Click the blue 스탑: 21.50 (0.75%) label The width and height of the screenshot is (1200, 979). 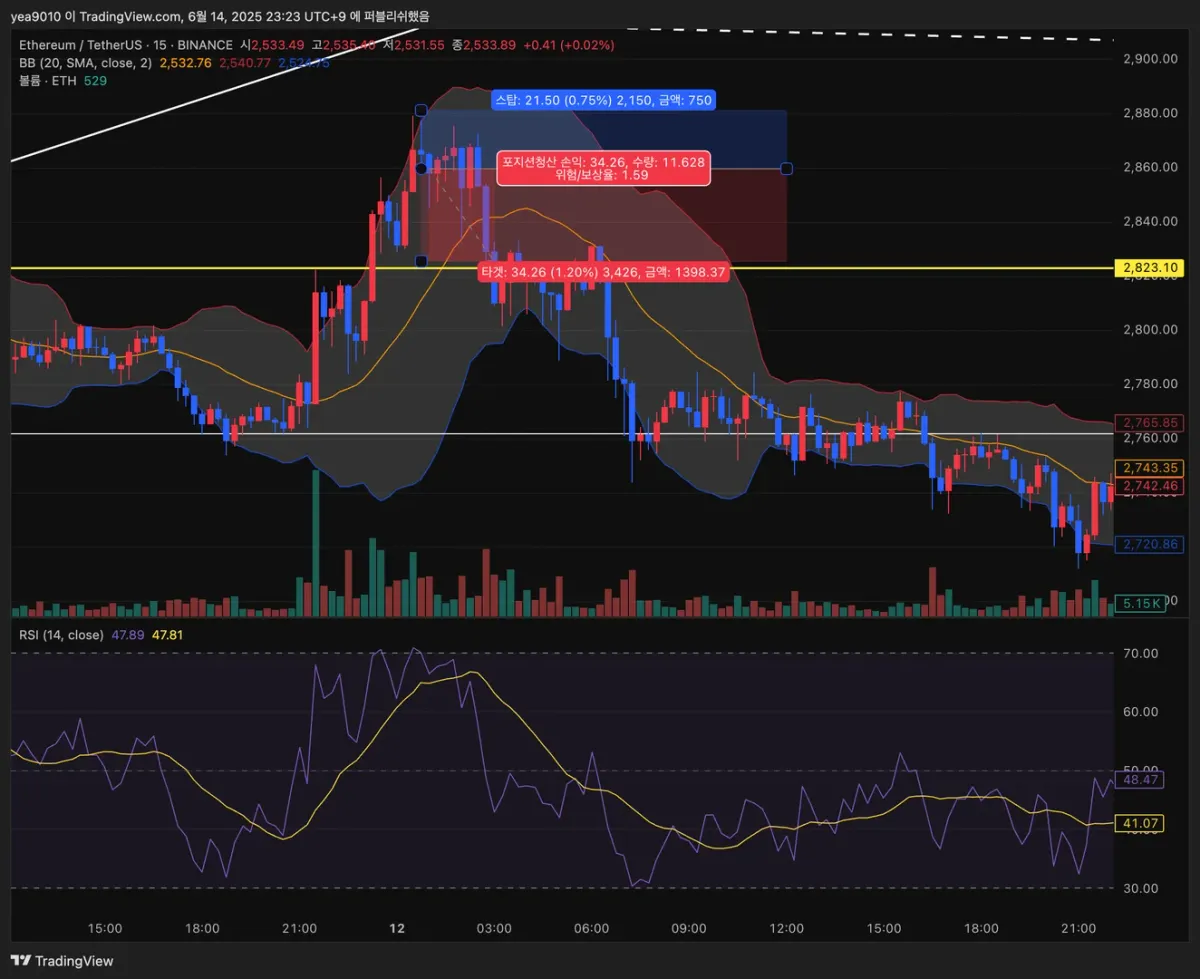click(x=602, y=100)
